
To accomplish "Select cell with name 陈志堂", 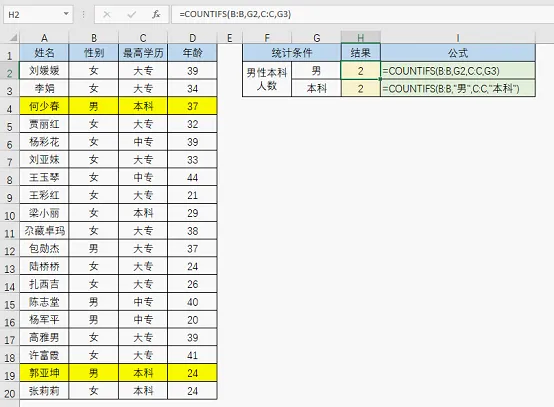I will coord(44,302).
